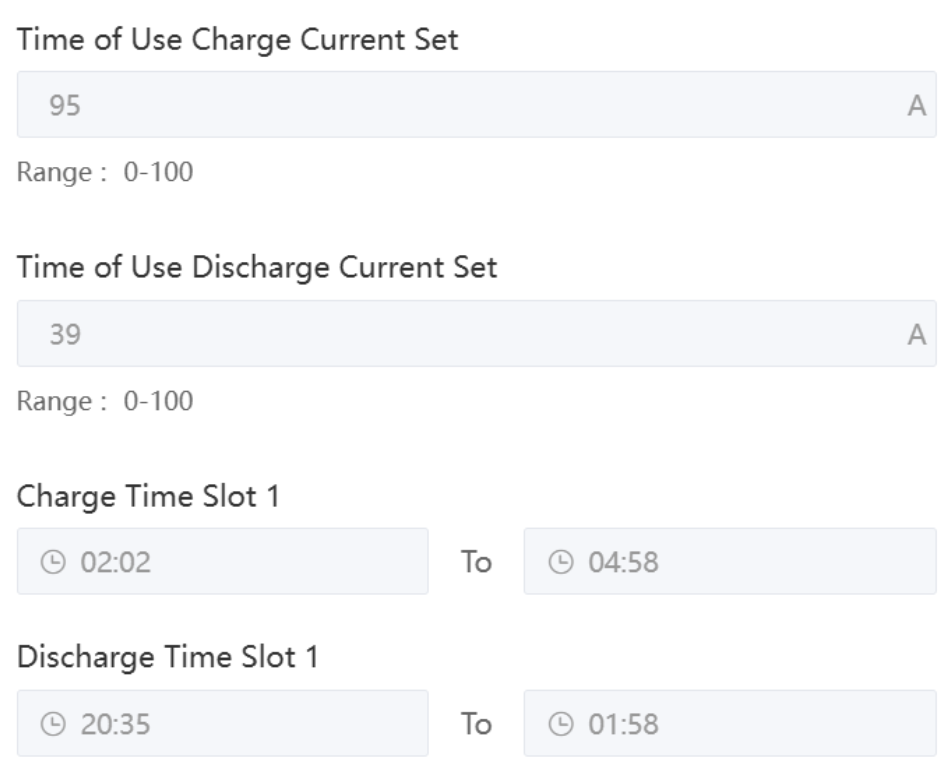Image resolution: width=940 pixels, height=772 pixels.
Task: Open the Charge Time Slot 1 end time 04:58
Action: pos(730,562)
